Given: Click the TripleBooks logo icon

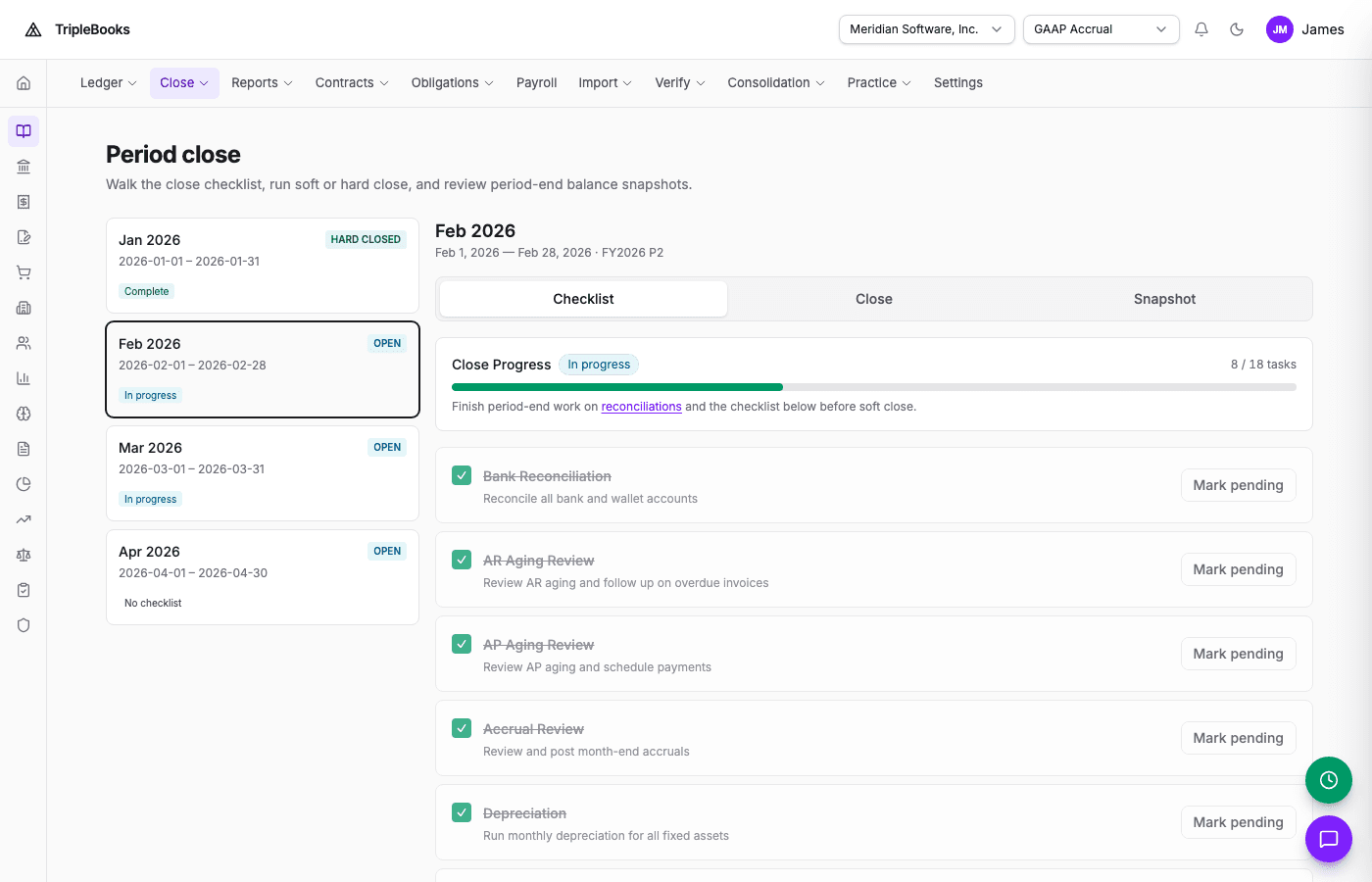Looking at the screenshot, I should tap(33, 29).
